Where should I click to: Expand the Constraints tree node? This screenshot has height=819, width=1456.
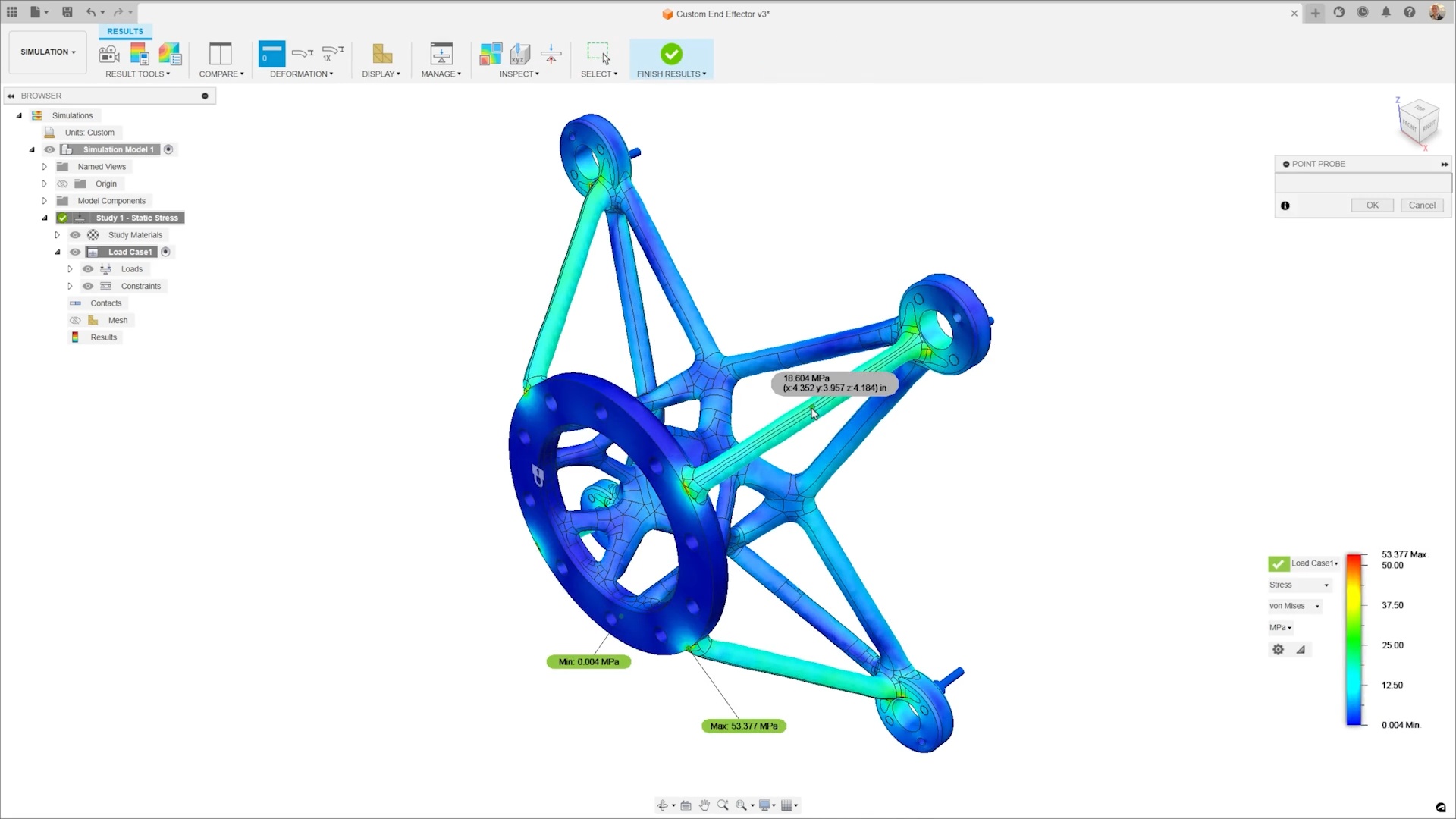point(70,287)
